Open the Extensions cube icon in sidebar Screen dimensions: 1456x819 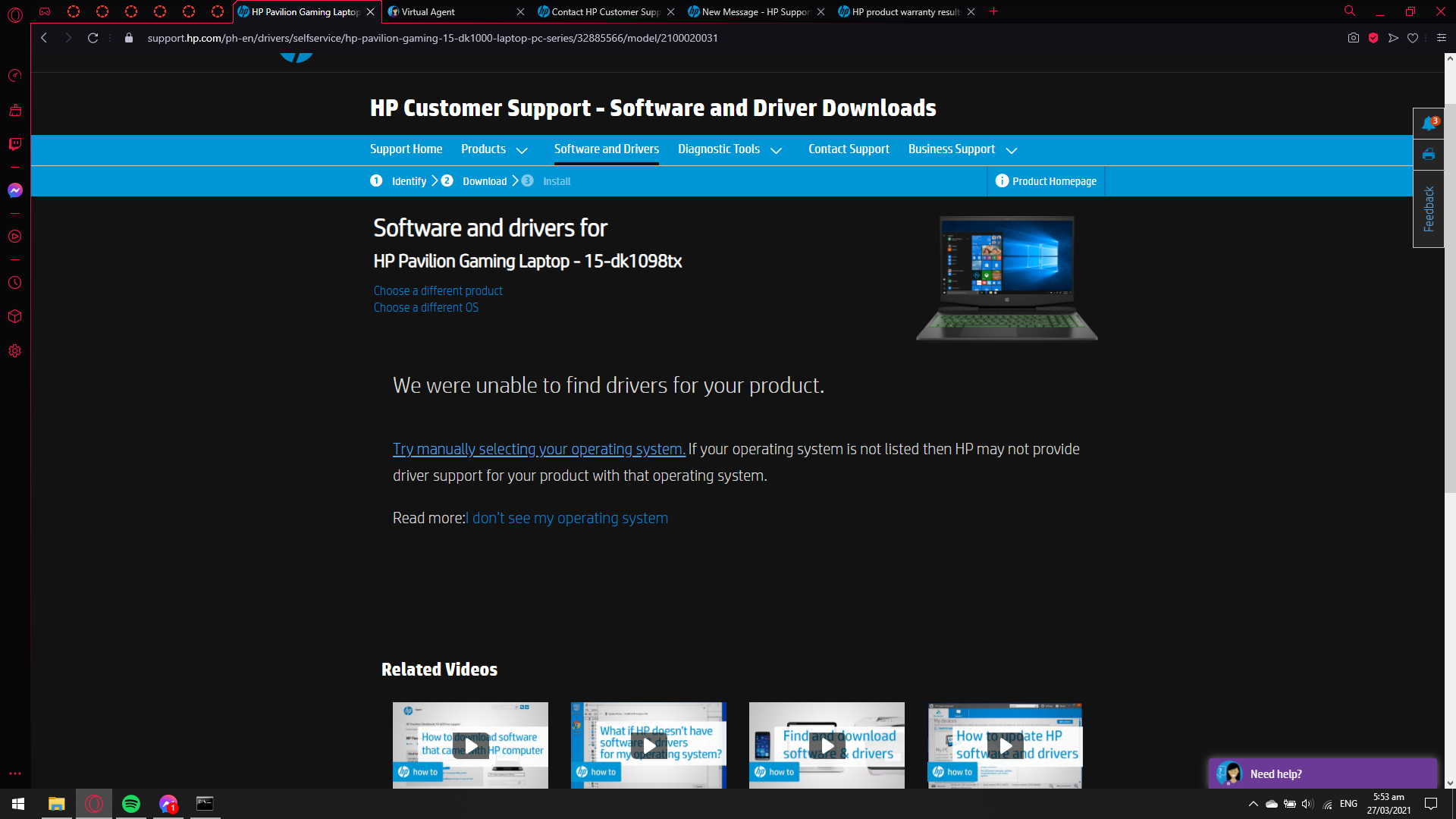15,316
